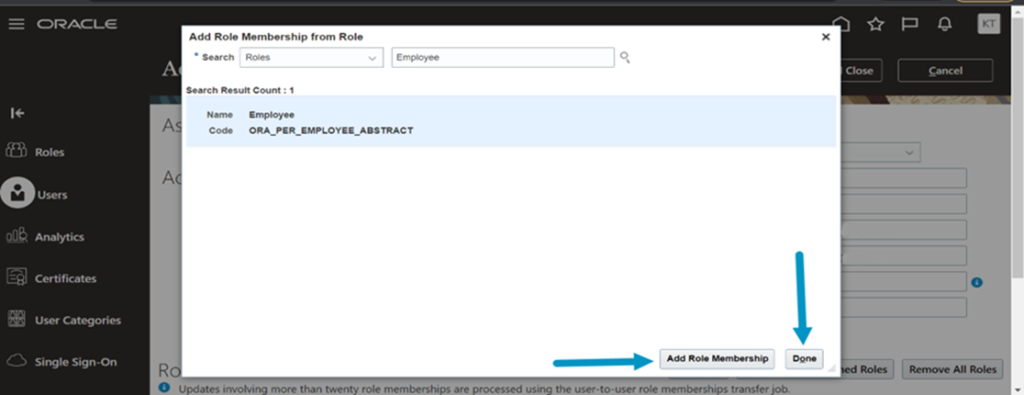1024x395 pixels.
Task: Open the hamburger navigation menu
Action: [16, 24]
